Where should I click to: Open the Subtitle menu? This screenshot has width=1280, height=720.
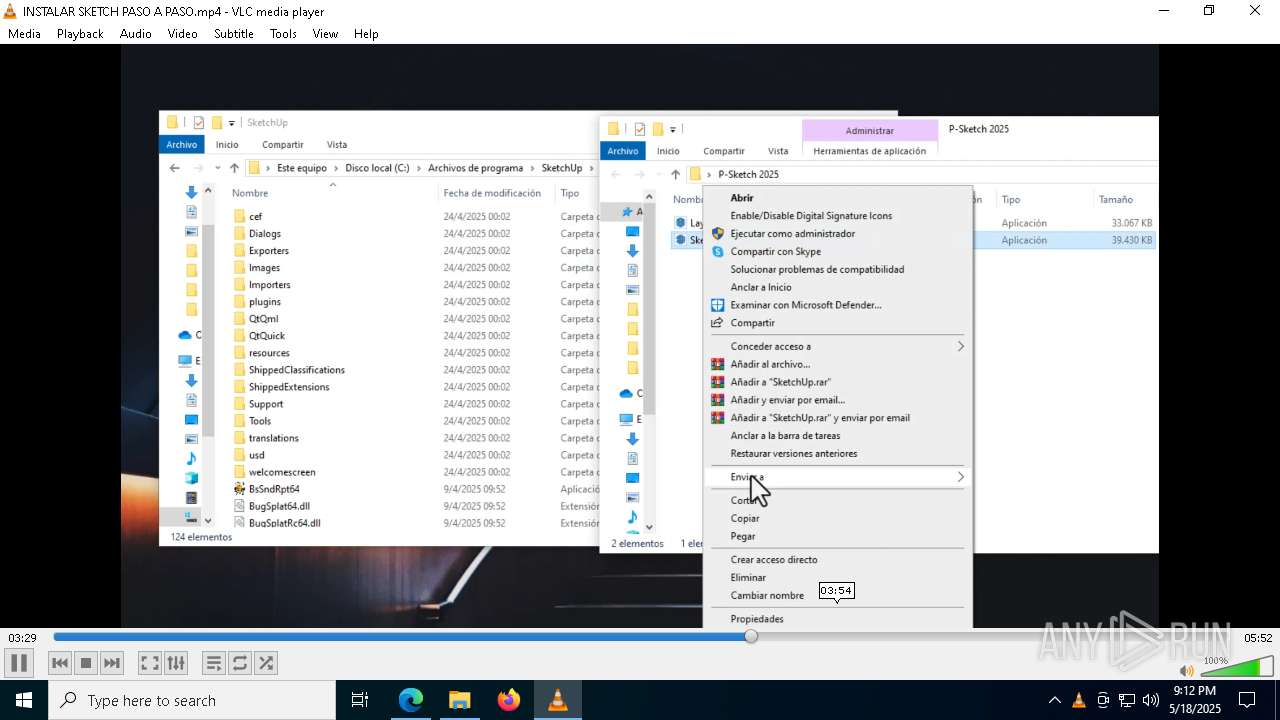click(x=233, y=33)
